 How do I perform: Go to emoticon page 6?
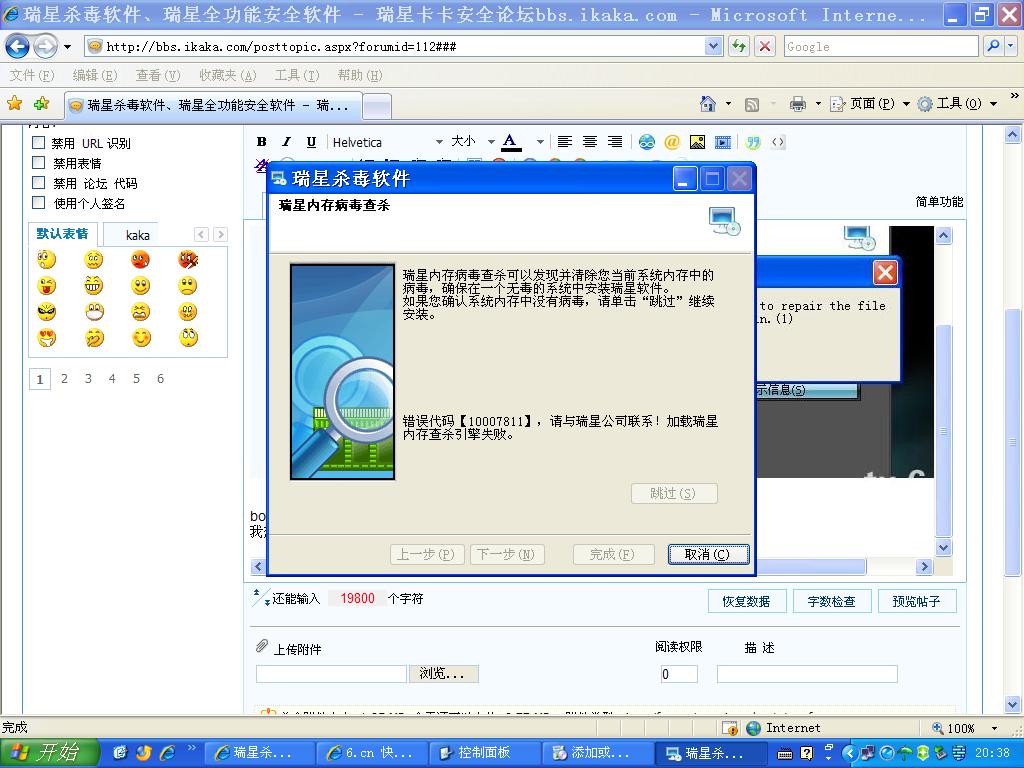click(160, 378)
